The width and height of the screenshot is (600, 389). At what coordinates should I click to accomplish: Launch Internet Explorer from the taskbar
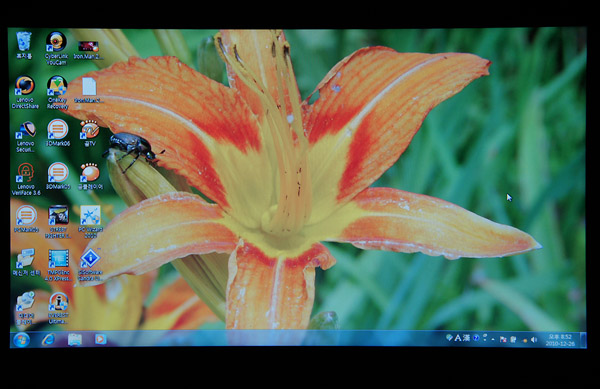pos(49,339)
